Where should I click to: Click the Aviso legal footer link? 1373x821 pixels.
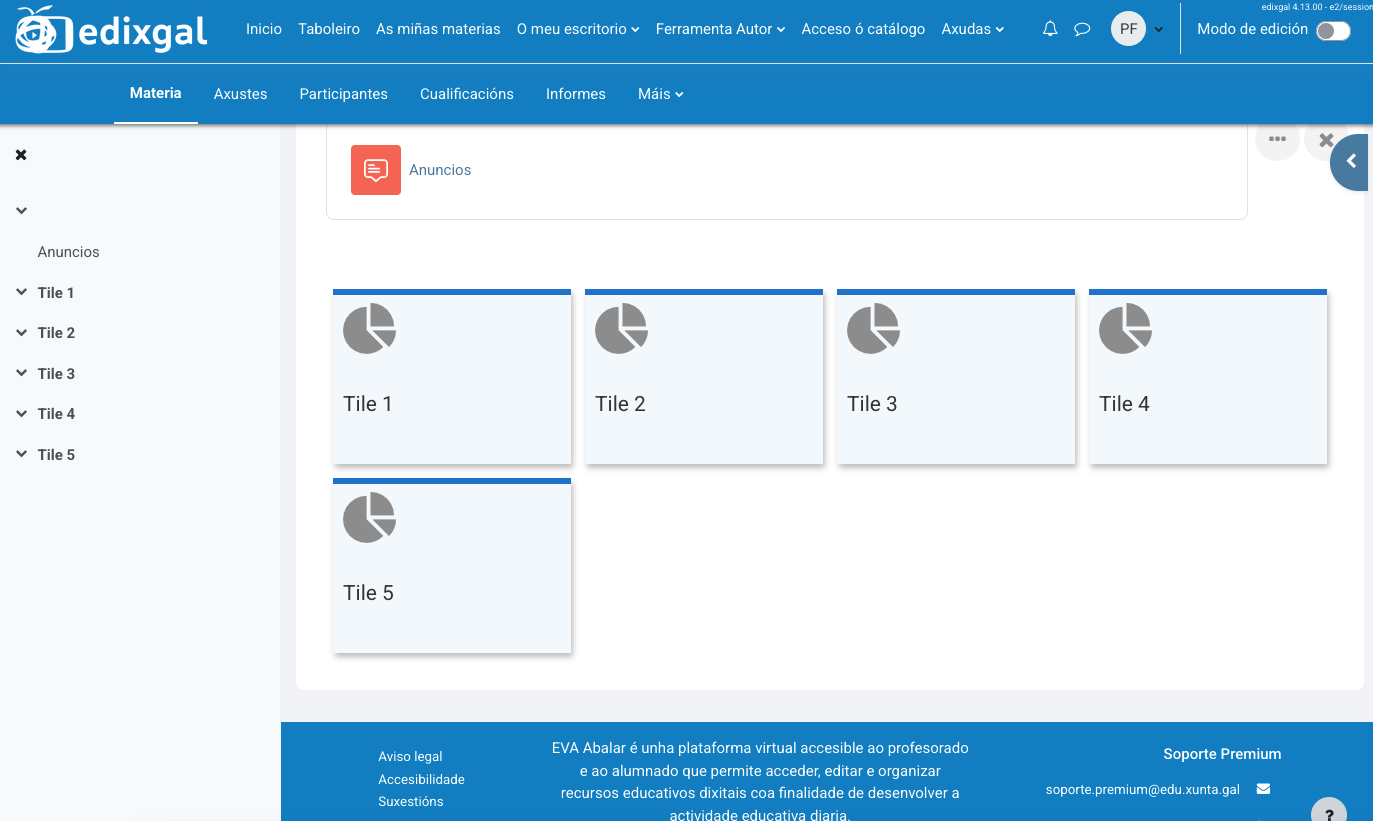410,757
